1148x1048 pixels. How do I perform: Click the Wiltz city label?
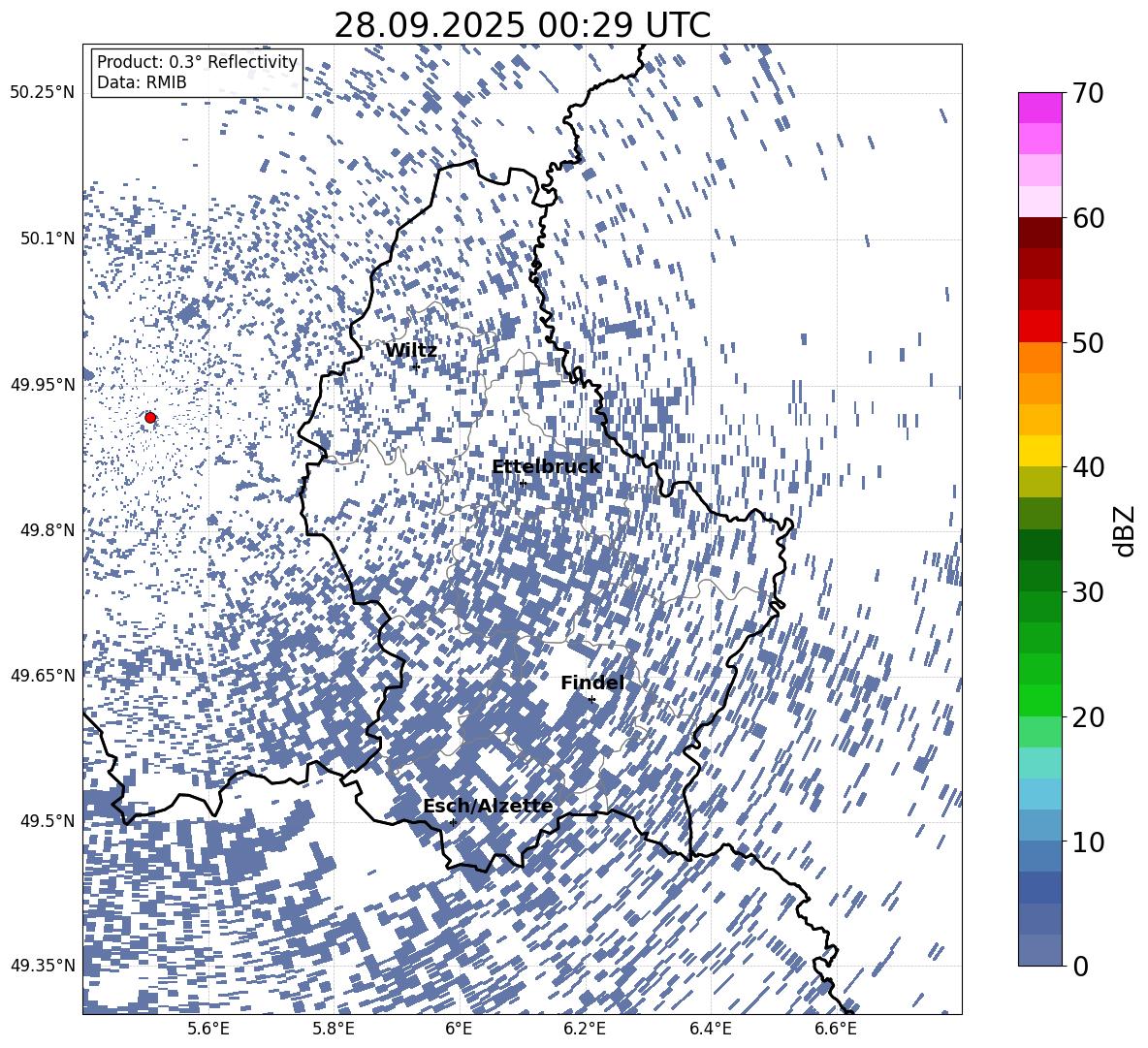411,351
